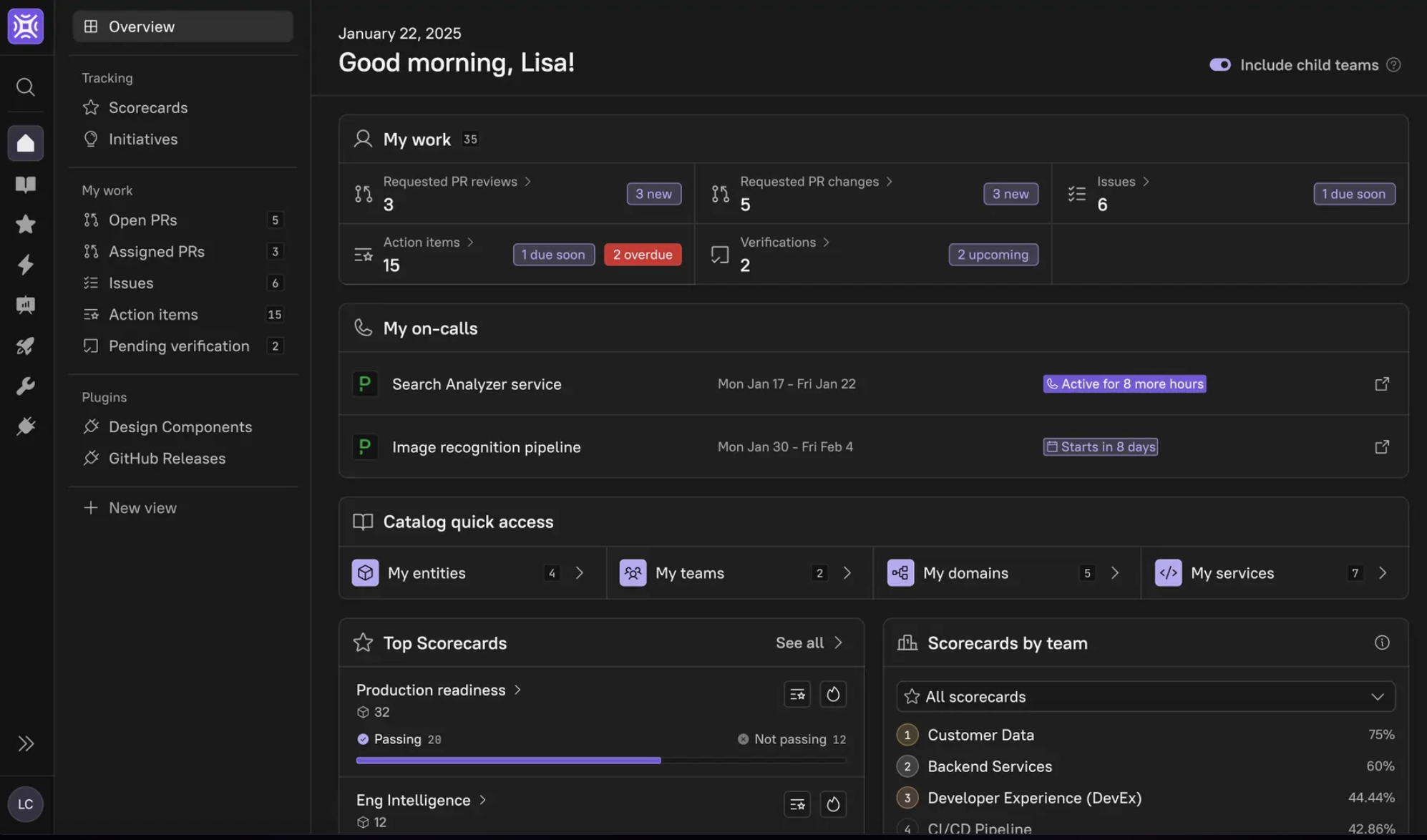
Task: Click the 2 overdue badge
Action: coord(642,255)
